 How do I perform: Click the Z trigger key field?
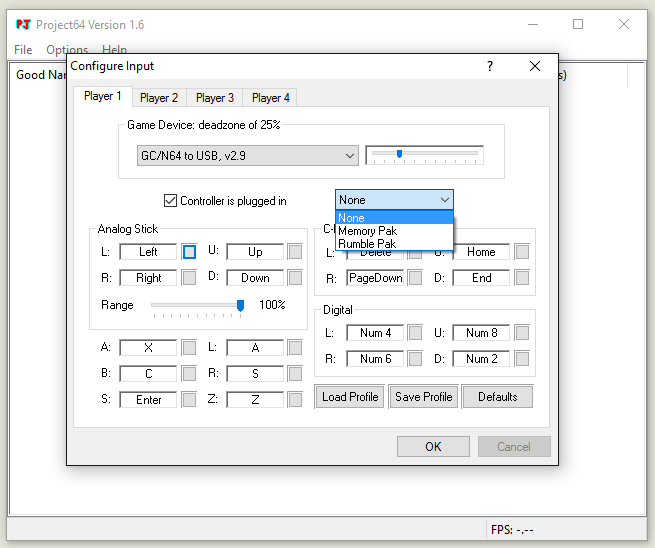click(x=255, y=400)
